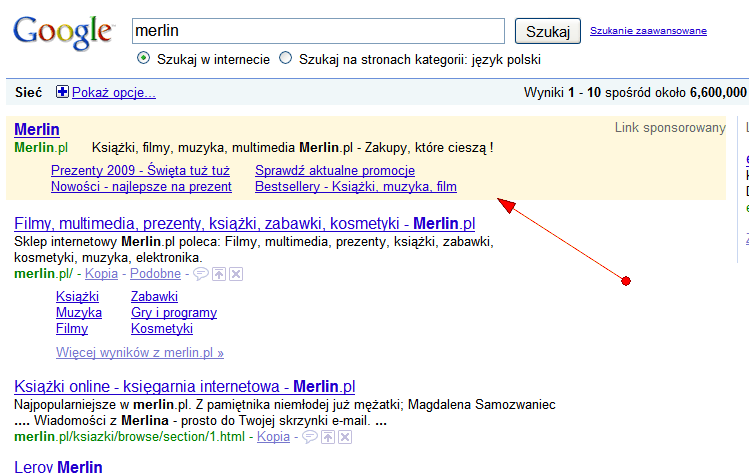The width and height of the screenshot is (749, 473).
Task: Open 'Książki online - księgarnia internetowa' result
Action: (185, 386)
